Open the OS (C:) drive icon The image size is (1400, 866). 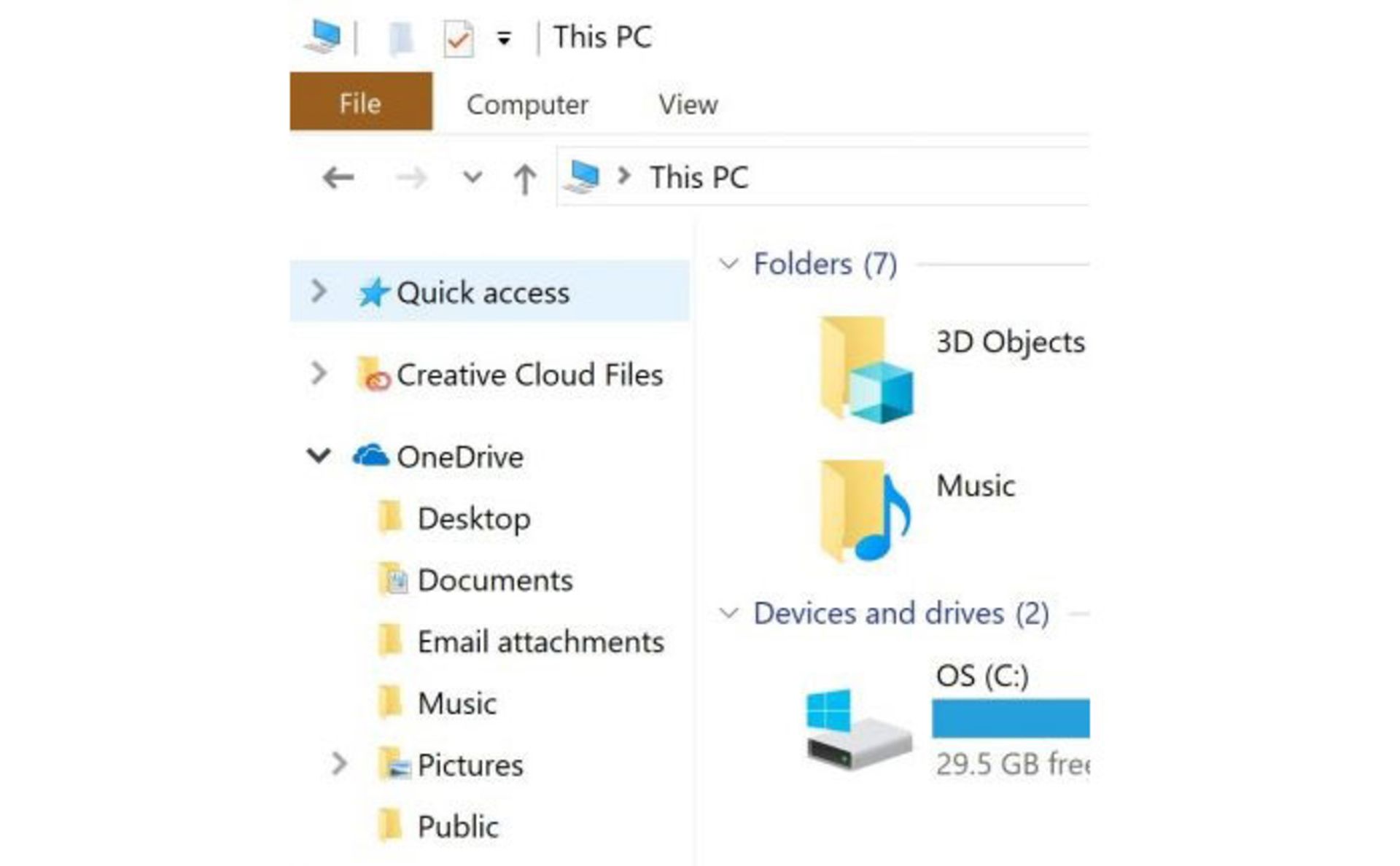tap(858, 729)
